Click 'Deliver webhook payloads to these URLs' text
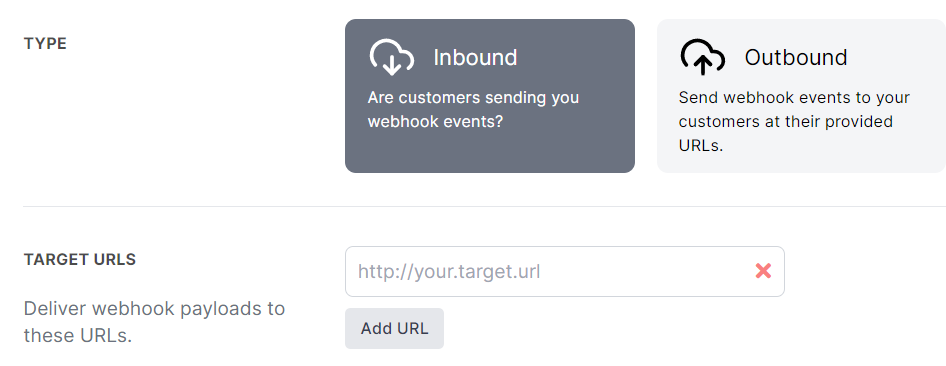The image size is (946, 366). click(x=154, y=322)
